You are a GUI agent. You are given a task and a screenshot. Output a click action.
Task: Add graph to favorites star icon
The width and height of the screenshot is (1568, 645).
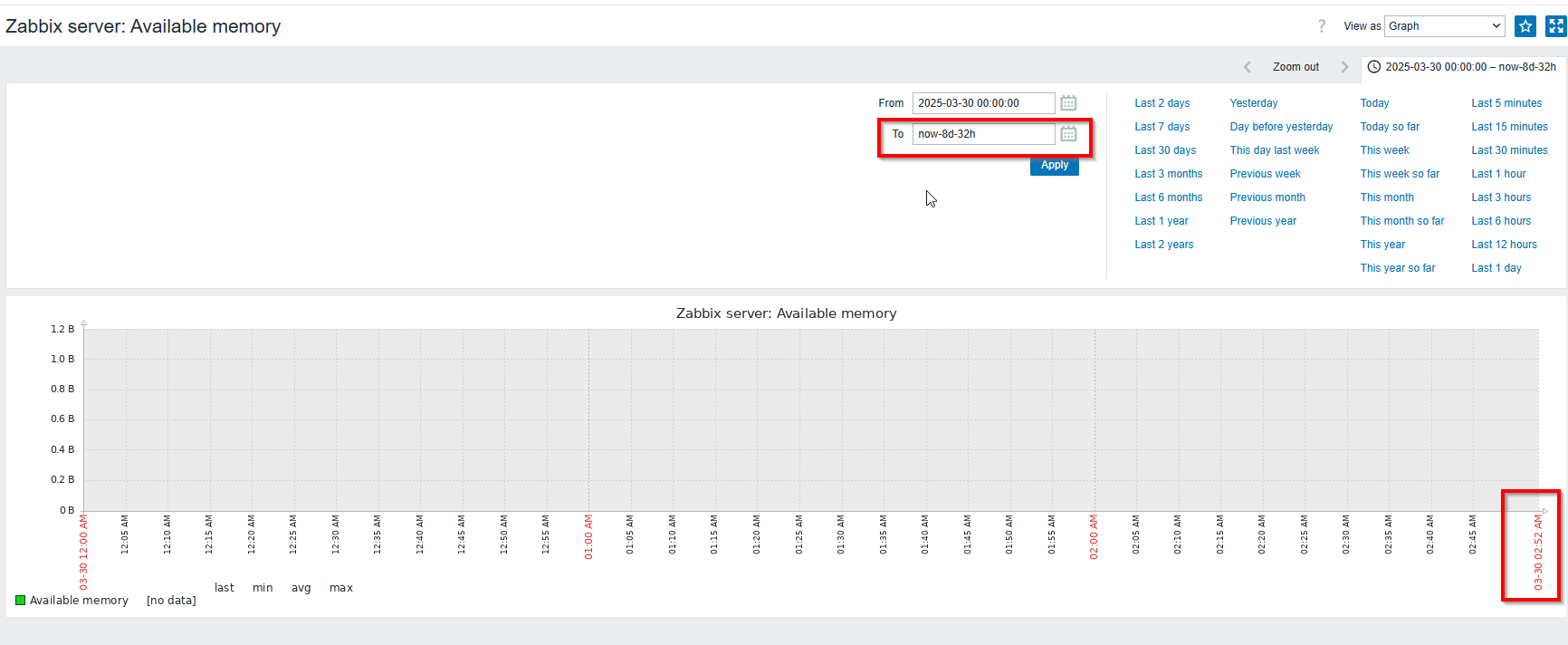(x=1525, y=26)
